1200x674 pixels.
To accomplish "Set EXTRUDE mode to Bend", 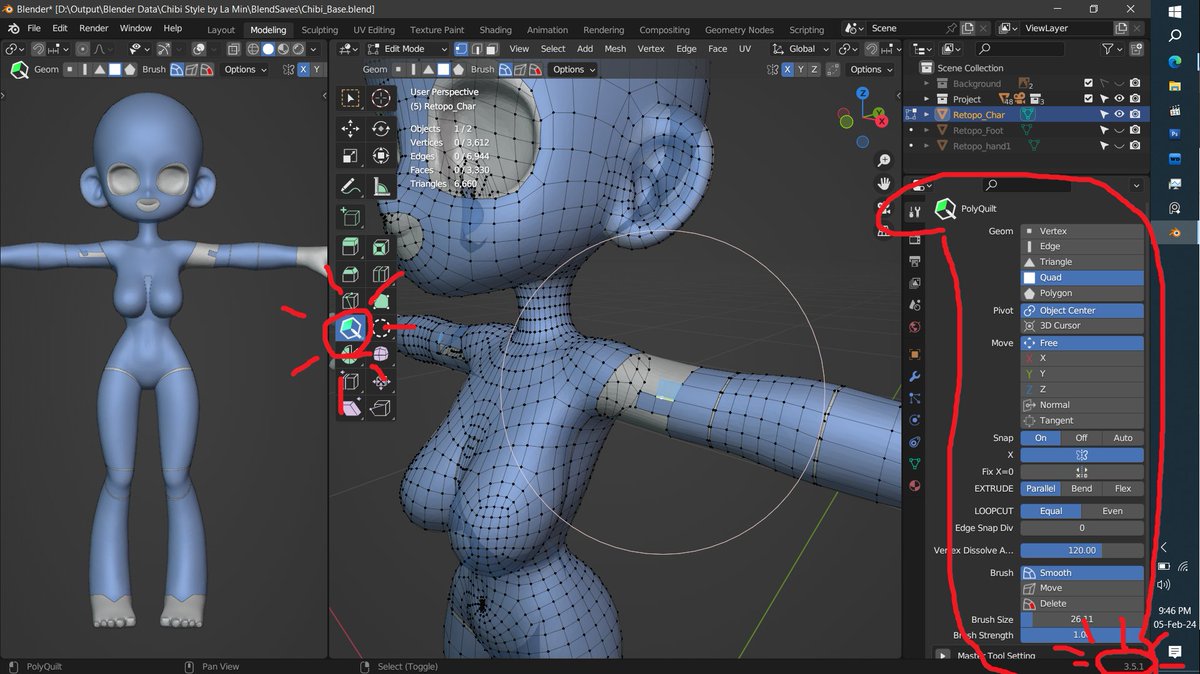I will (1081, 489).
